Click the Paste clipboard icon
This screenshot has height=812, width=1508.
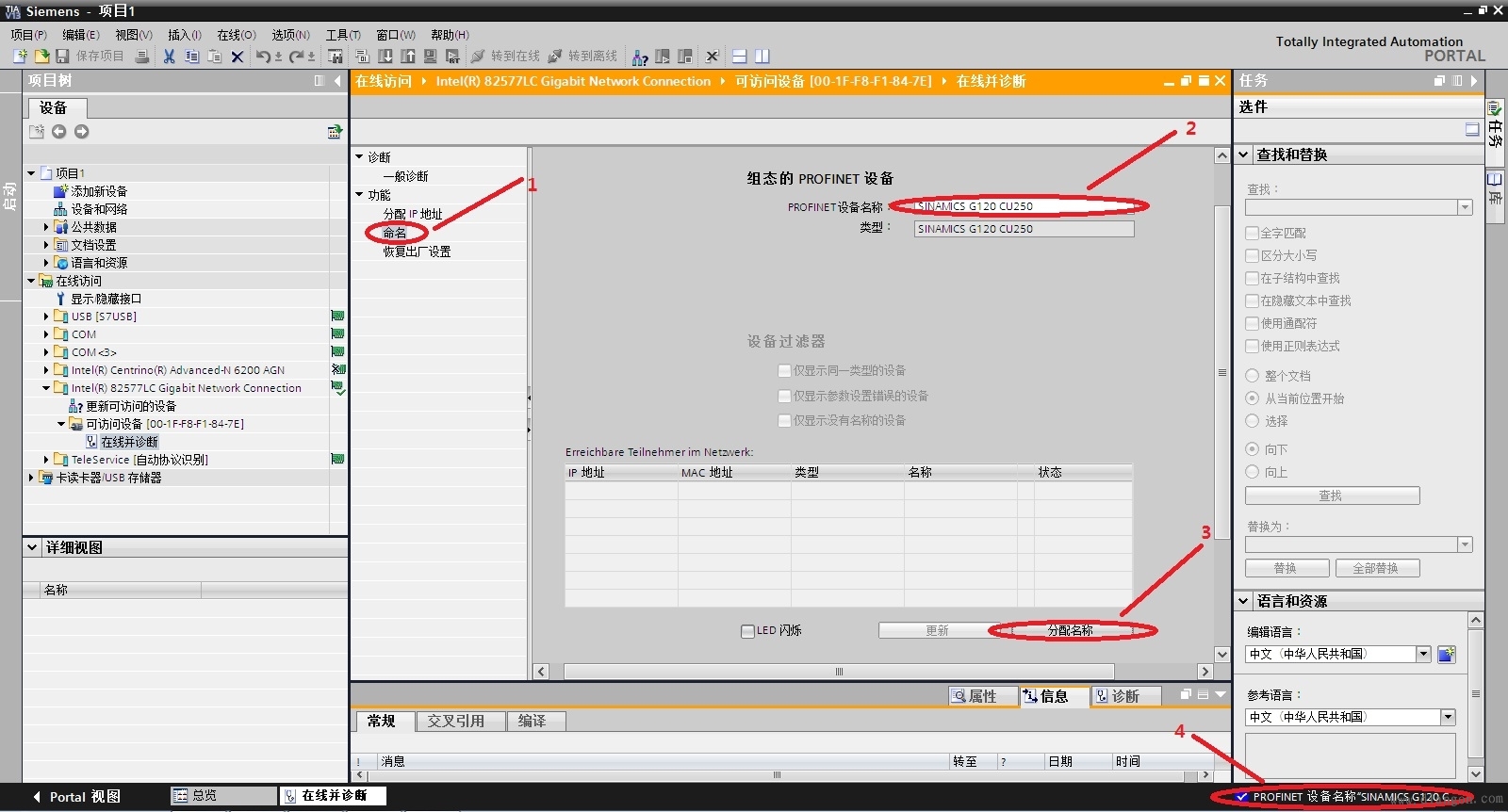pos(215,57)
